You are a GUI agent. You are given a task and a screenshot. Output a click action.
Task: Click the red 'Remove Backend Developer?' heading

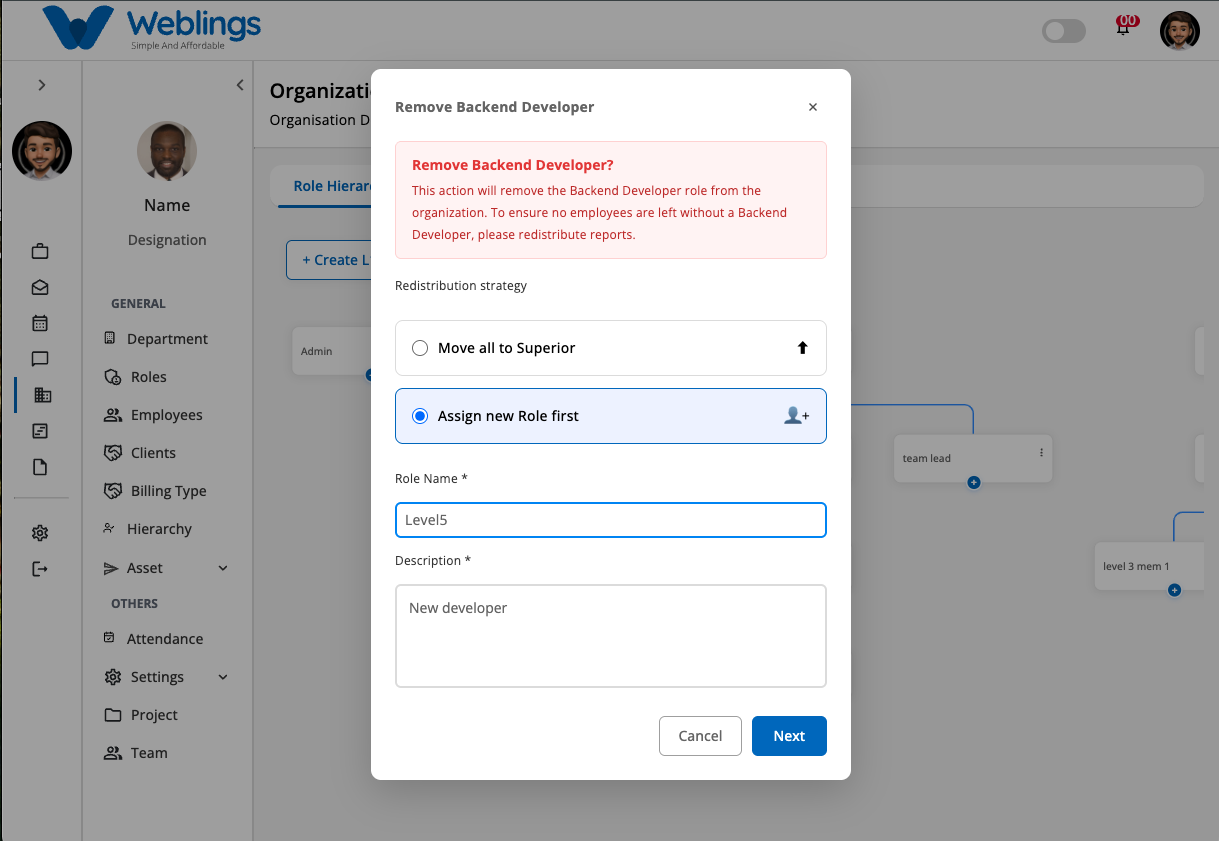click(513, 165)
